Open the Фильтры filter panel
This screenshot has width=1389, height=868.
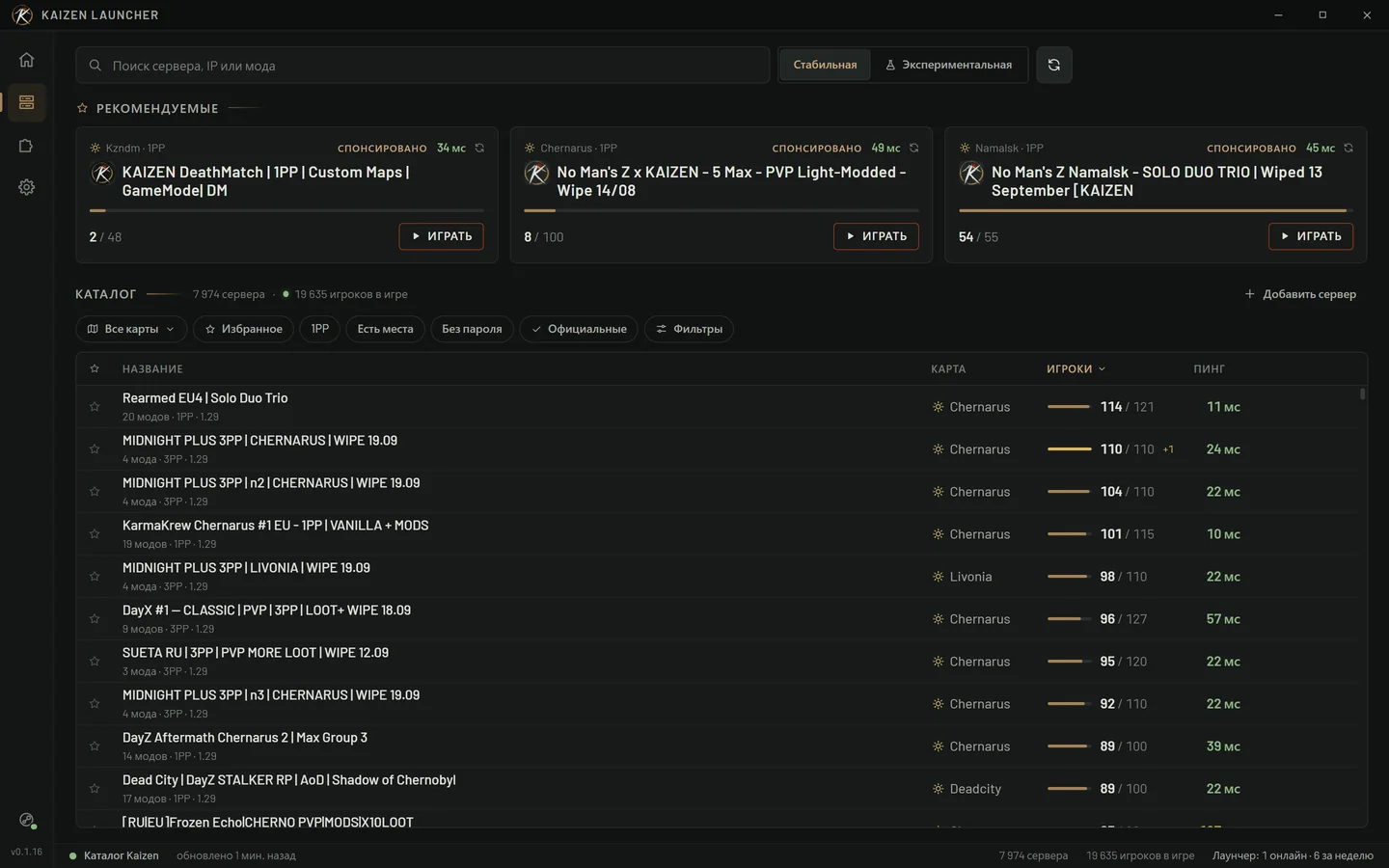[x=689, y=329]
